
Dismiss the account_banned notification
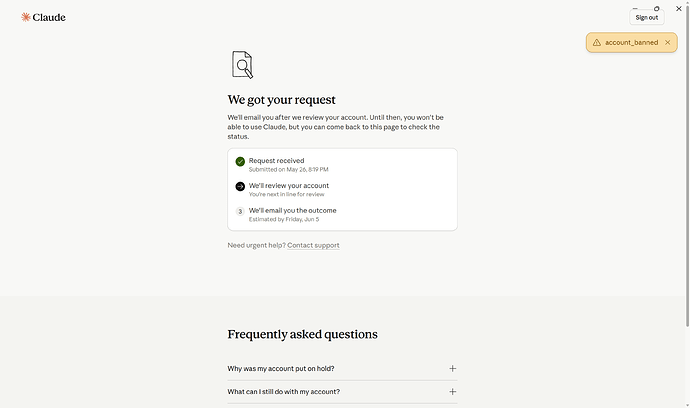(668, 43)
